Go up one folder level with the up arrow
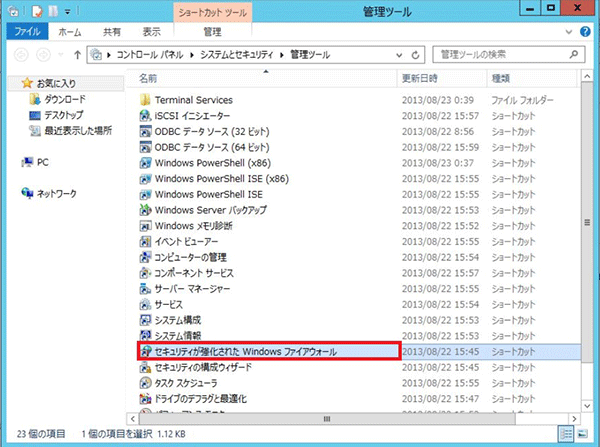This screenshot has width=600, height=447. pos(77,55)
